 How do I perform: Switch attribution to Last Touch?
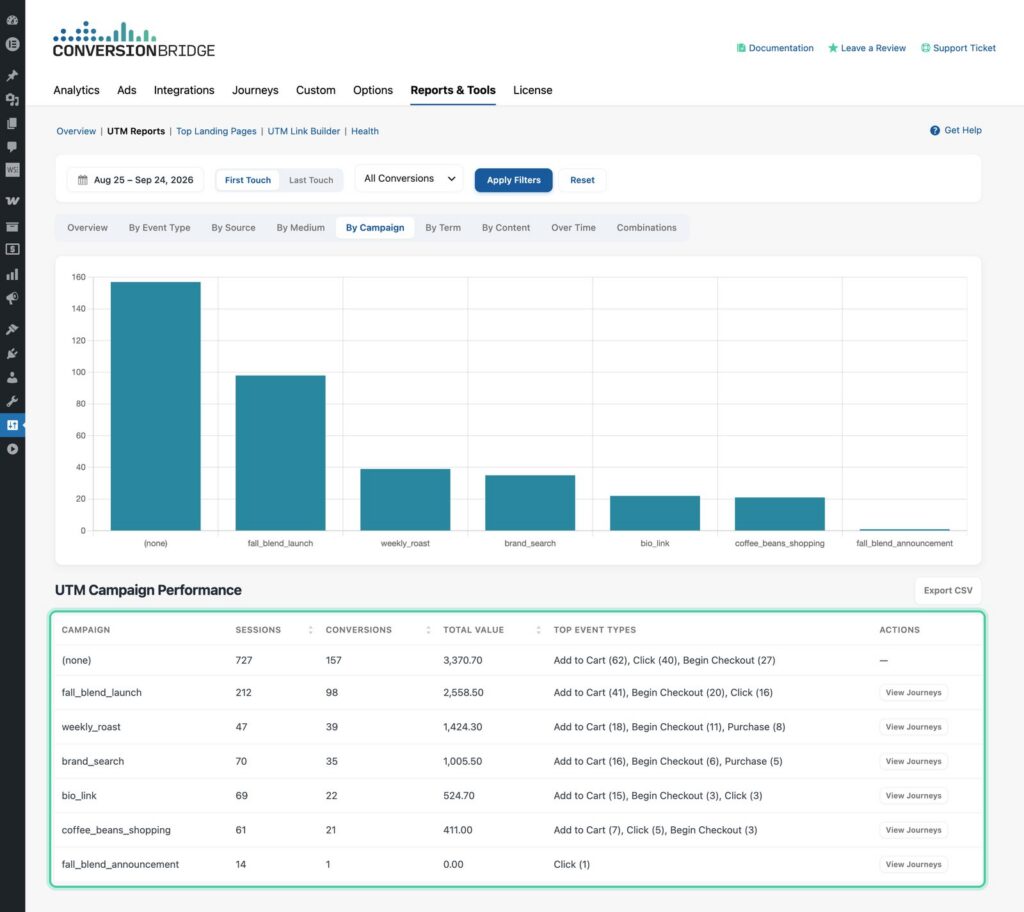[311, 180]
